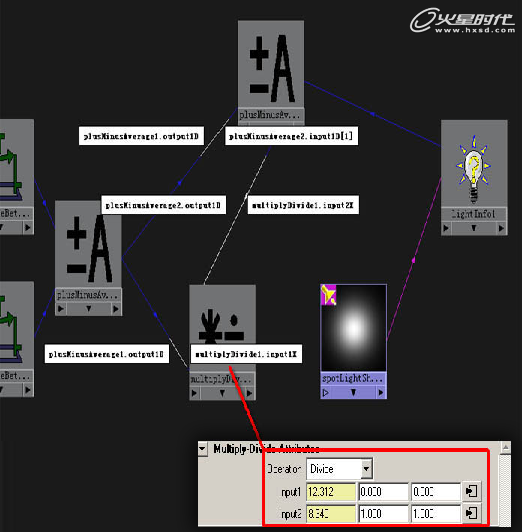This screenshot has width=522, height=532.
Task: Open multiplyDivide node input connections arrow
Action: [x=194, y=393]
